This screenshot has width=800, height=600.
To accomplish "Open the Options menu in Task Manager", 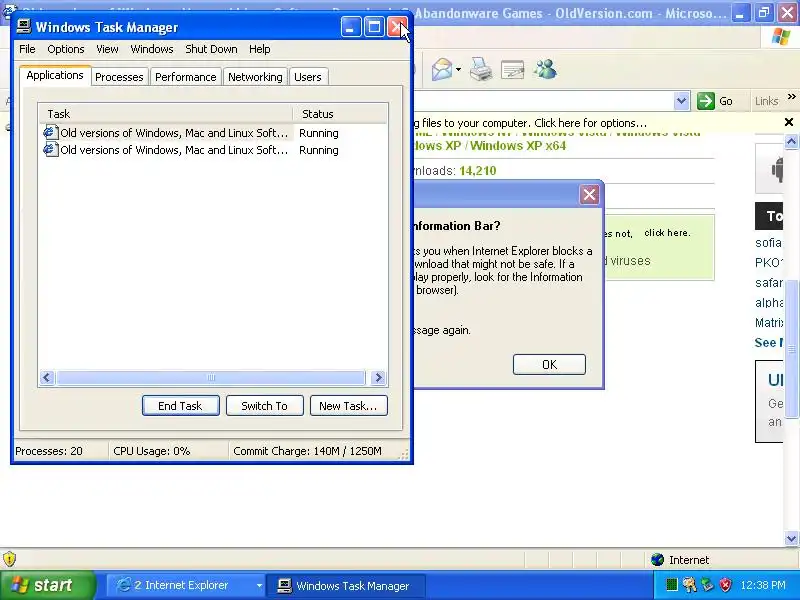I will [x=66, y=49].
